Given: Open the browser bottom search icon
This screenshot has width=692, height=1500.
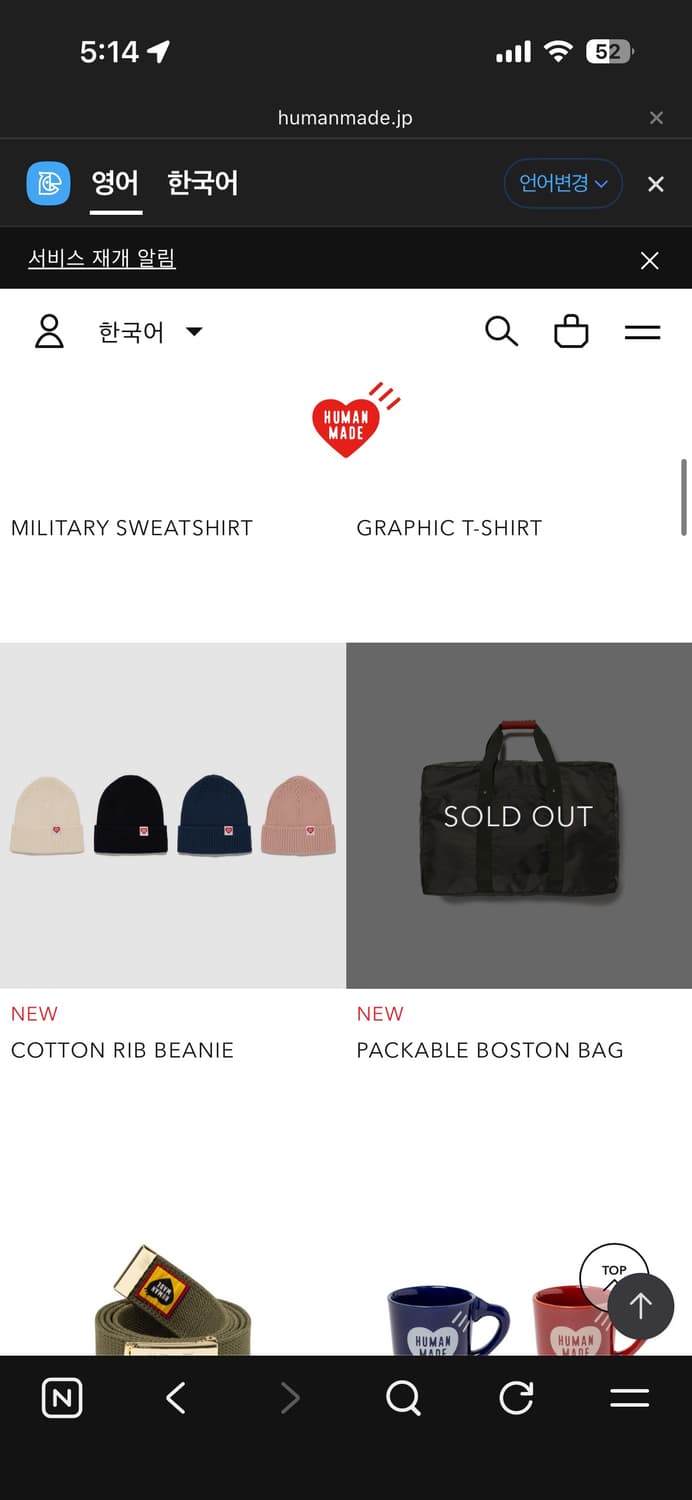Looking at the screenshot, I should click(x=403, y=1398).
